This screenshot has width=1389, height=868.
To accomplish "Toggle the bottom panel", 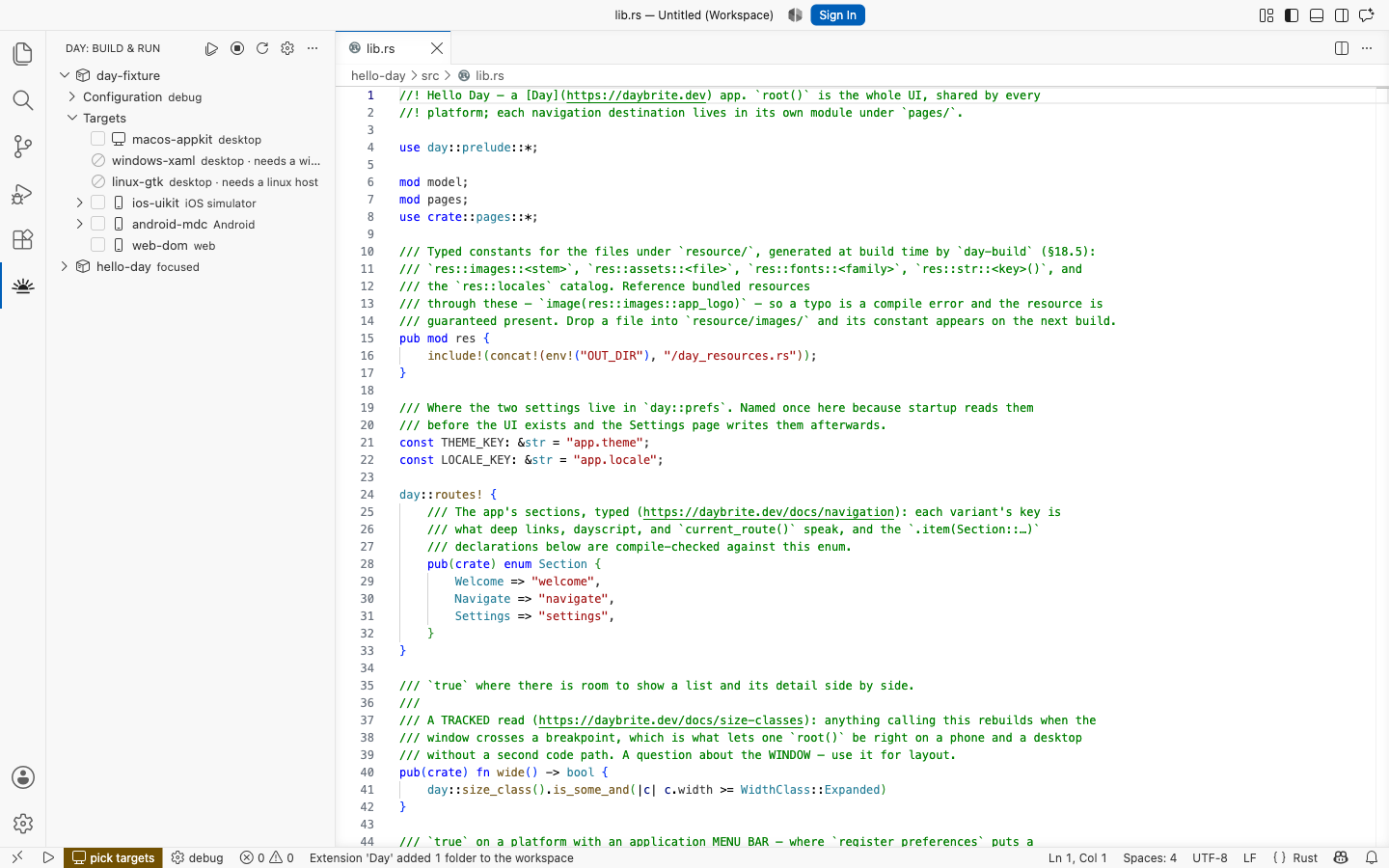I will [1317, 15].
